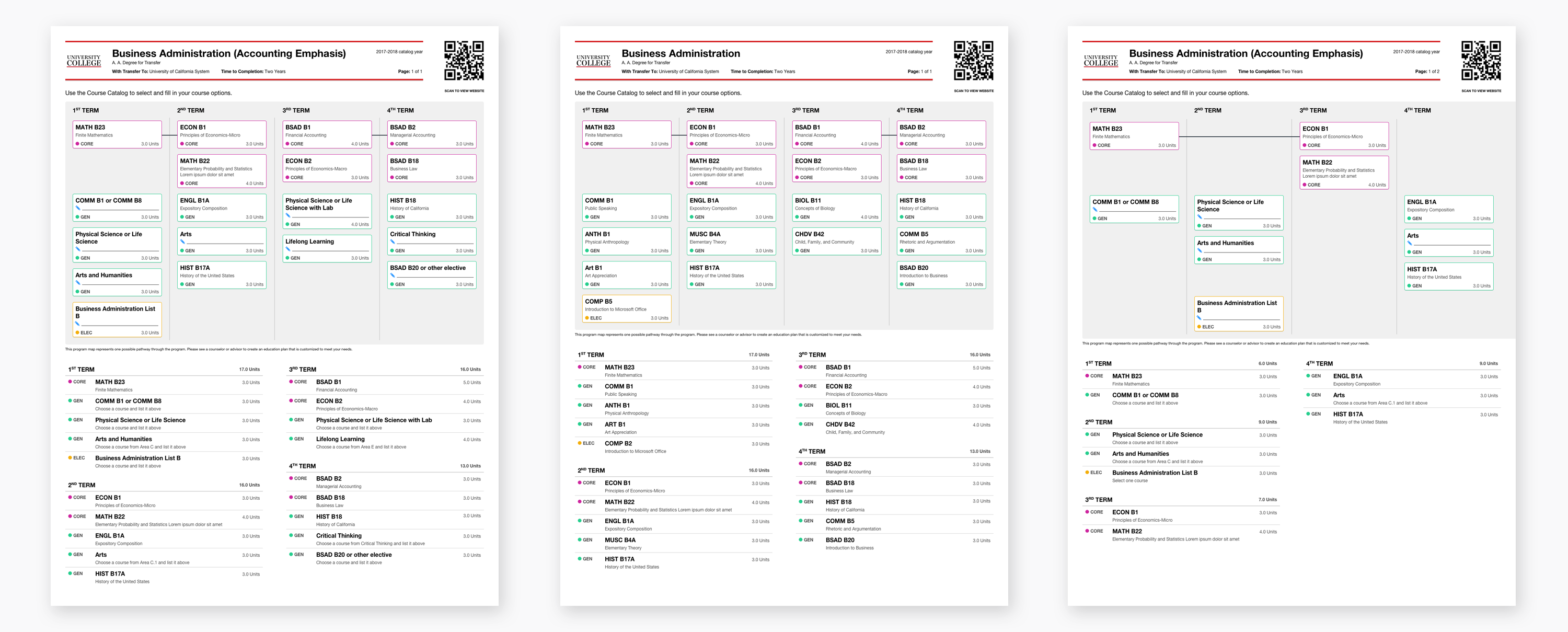Screen dimensions: 1568x632
Task: Click the pencil icon in the Physical Science or Life Science with Lab card
Action: point(288,215)
